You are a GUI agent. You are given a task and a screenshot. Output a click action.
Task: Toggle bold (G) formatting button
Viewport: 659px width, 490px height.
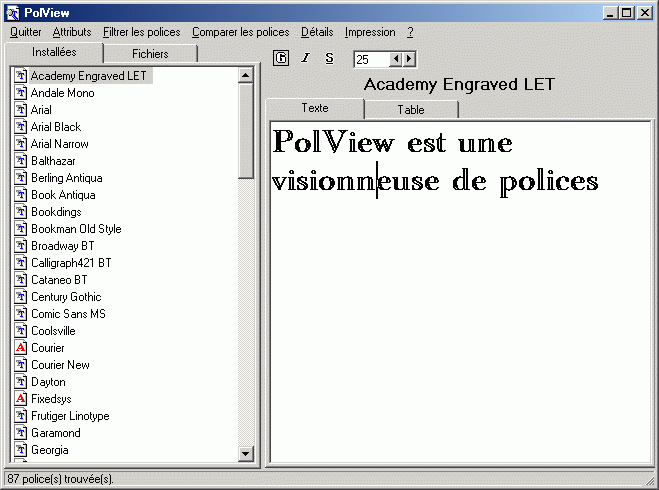click(x=281, y=58)
